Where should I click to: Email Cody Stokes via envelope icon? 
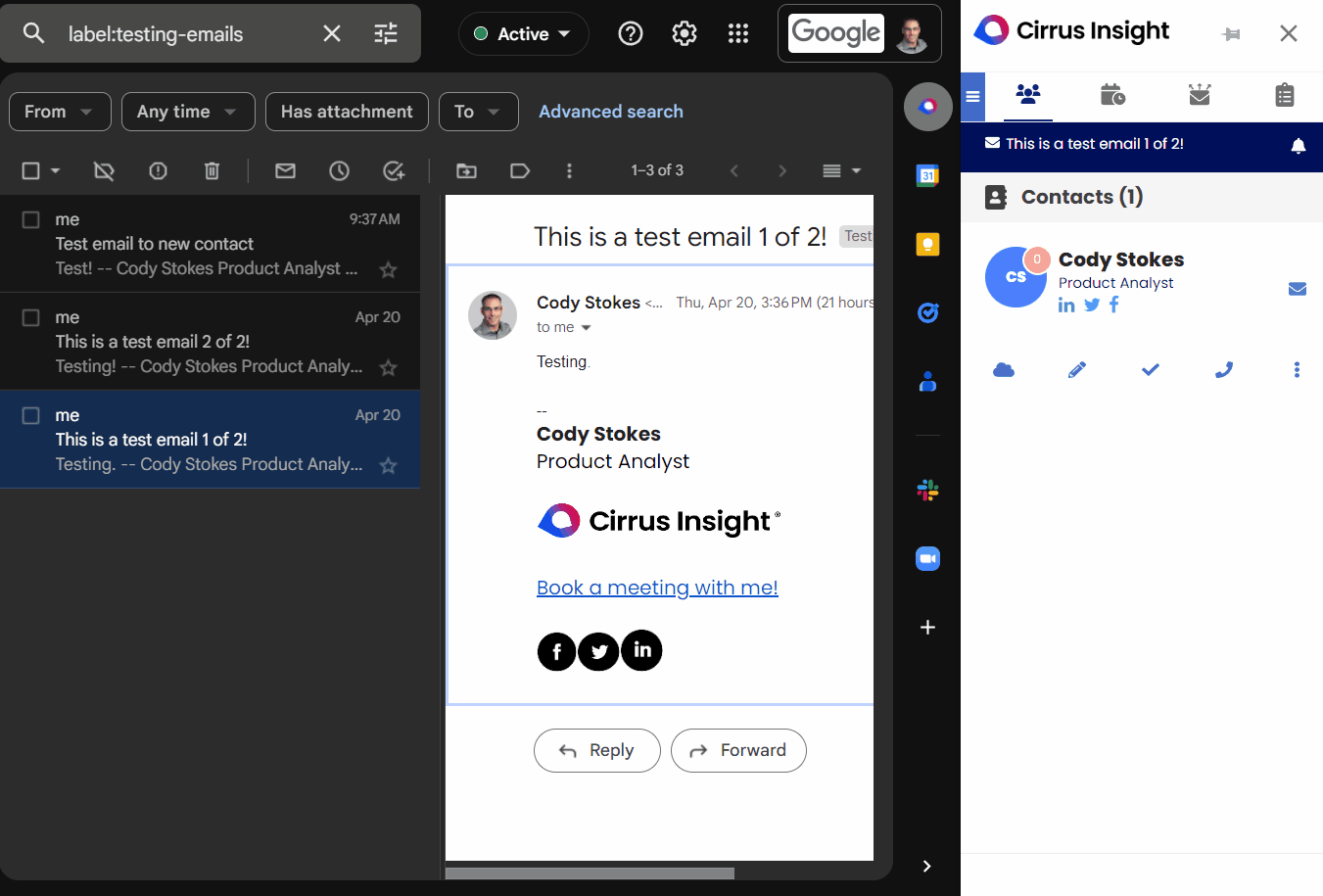(x=1298, y=289)
